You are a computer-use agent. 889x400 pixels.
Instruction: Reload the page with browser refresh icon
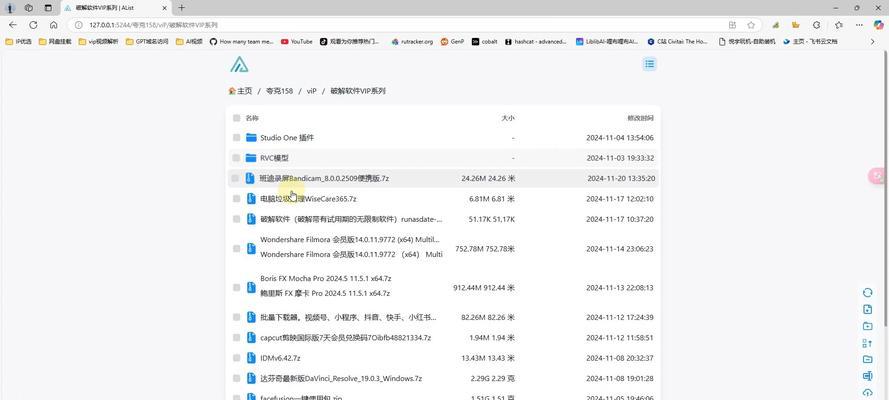point(33,25)
